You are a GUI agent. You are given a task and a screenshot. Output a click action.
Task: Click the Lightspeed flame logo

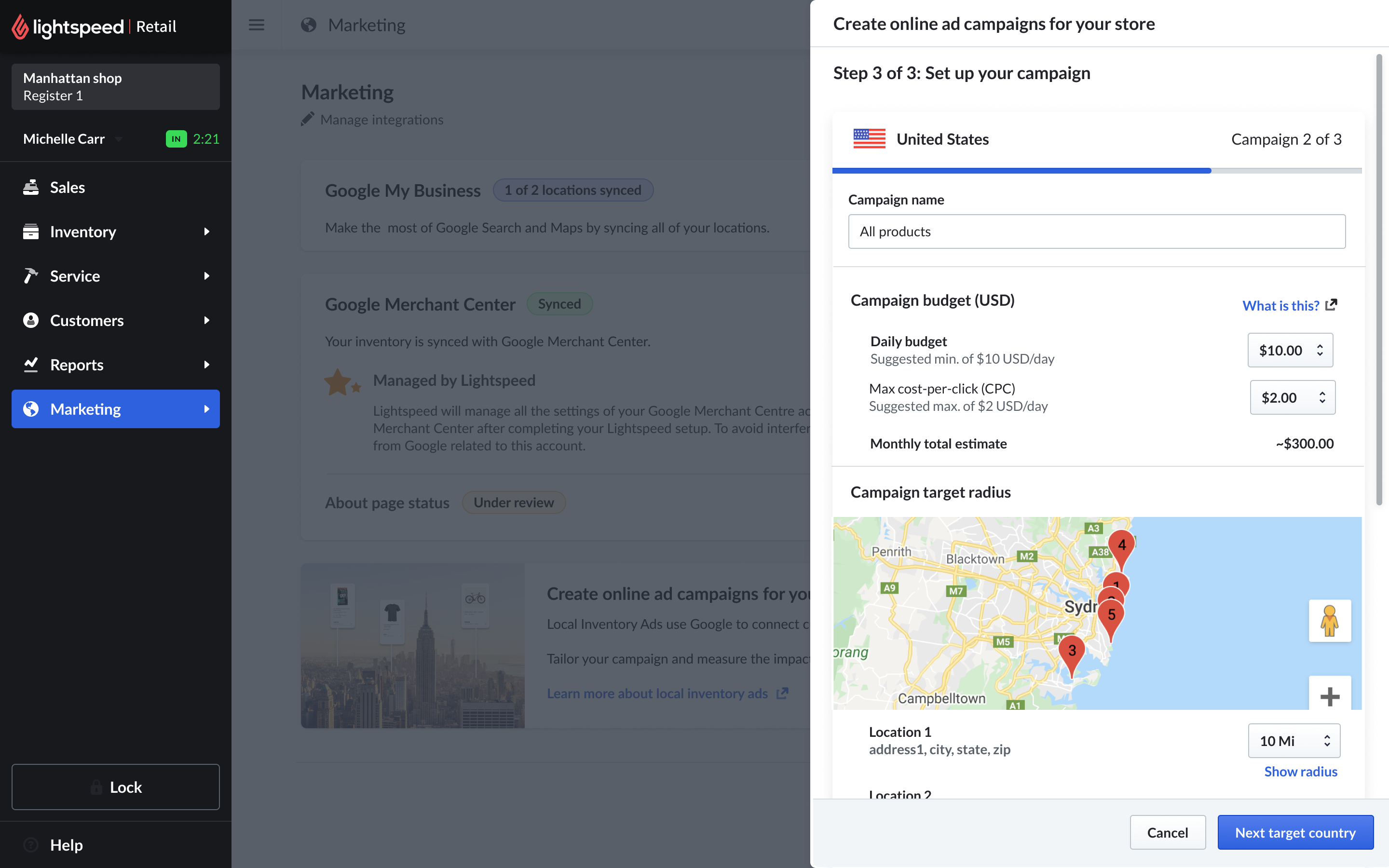pos(20,27)
